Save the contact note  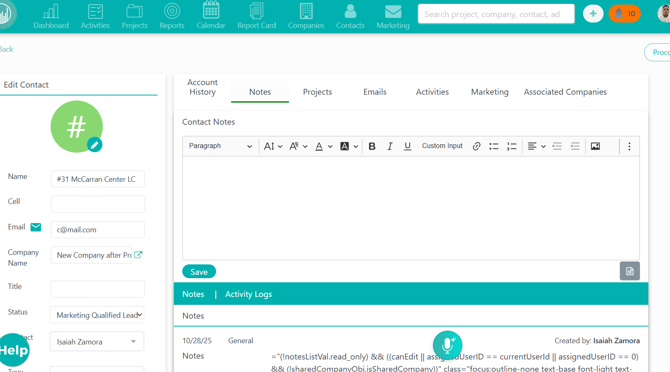(x=199, y=272)
